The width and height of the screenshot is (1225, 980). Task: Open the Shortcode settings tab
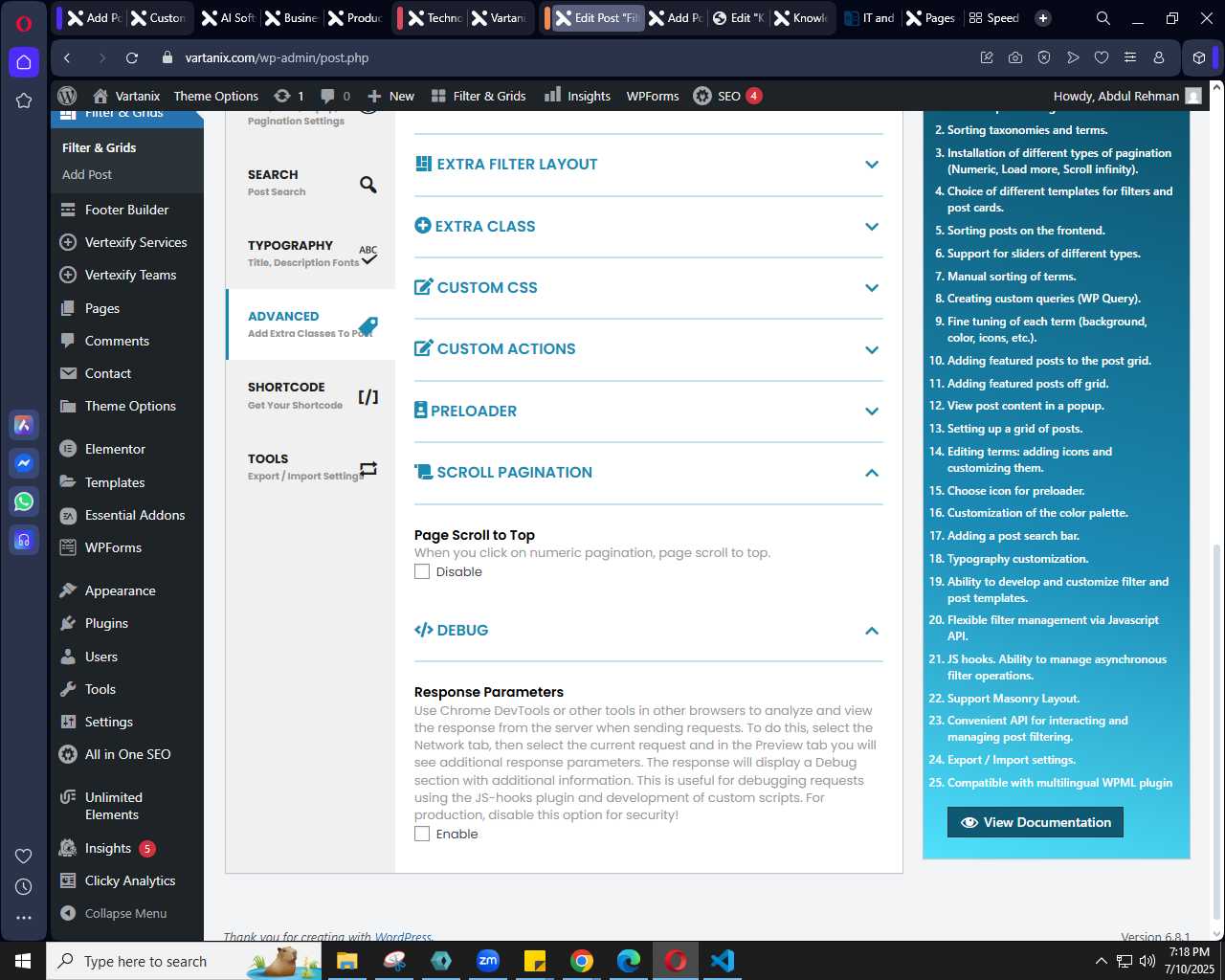pyautogui.click(x=311, y=395)
